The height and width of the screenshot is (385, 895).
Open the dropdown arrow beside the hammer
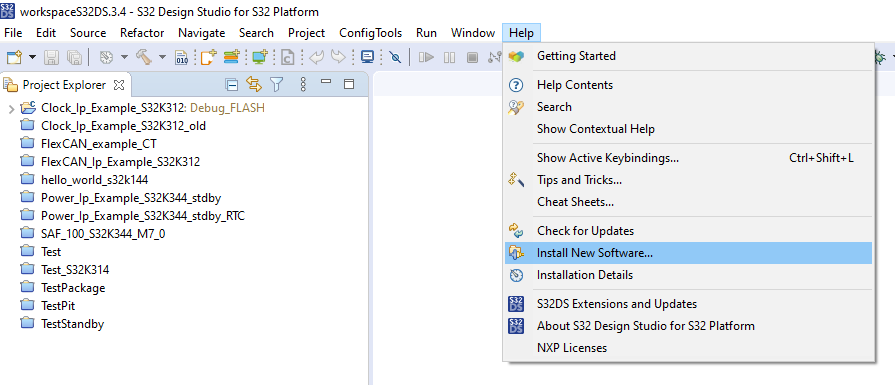click(162, 56)
